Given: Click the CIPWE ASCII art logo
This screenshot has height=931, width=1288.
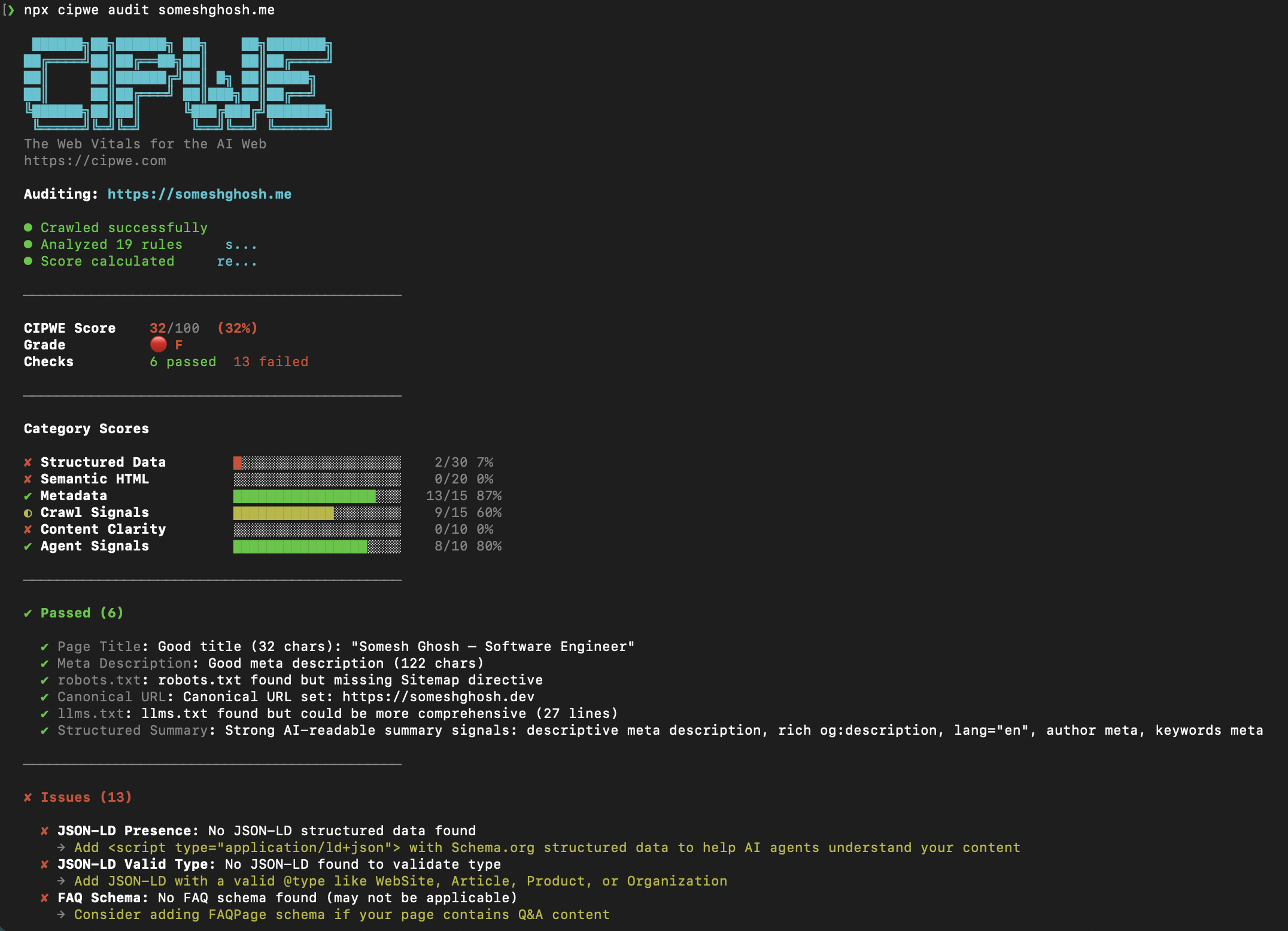Looking at the screenshot, I should [177, 84].
